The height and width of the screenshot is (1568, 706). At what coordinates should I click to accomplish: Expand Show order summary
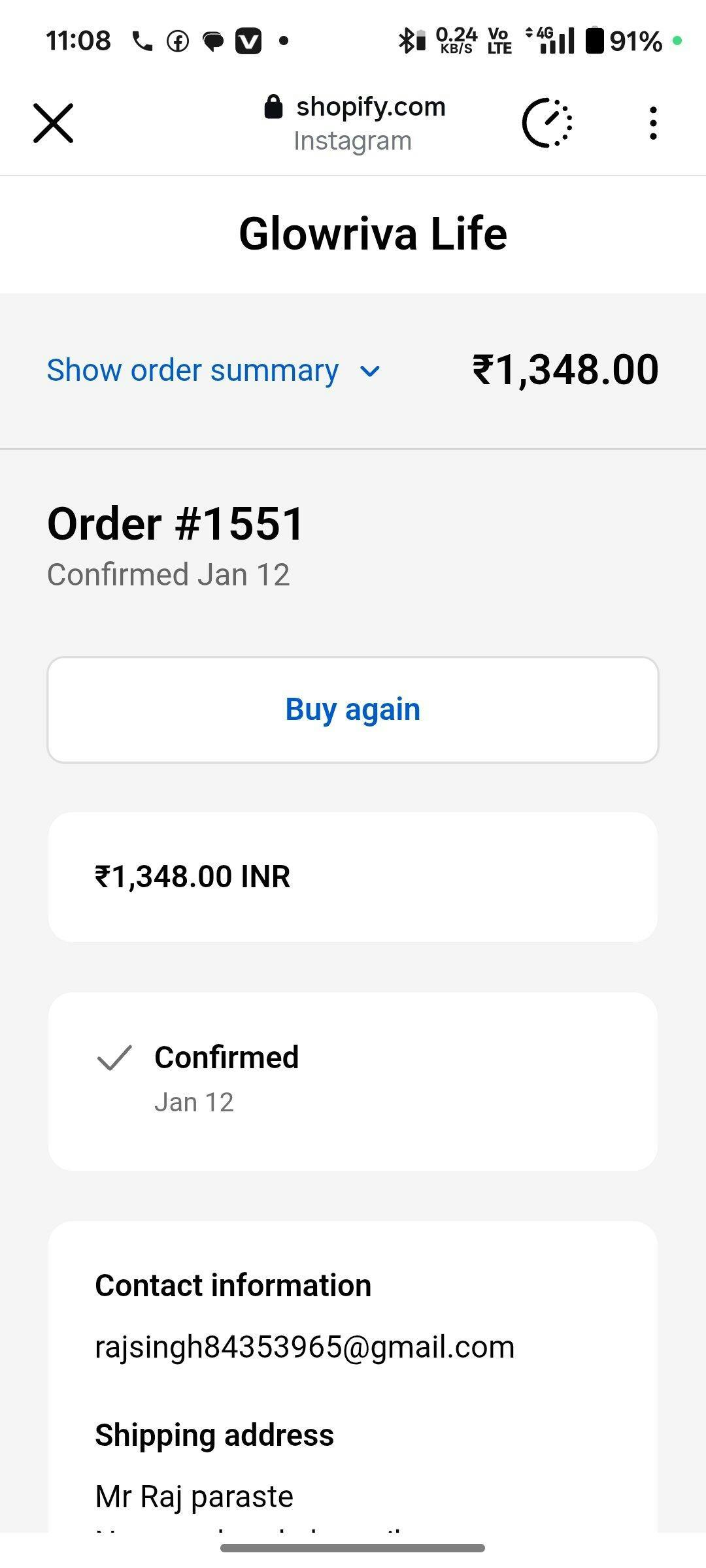pos(193,370)
